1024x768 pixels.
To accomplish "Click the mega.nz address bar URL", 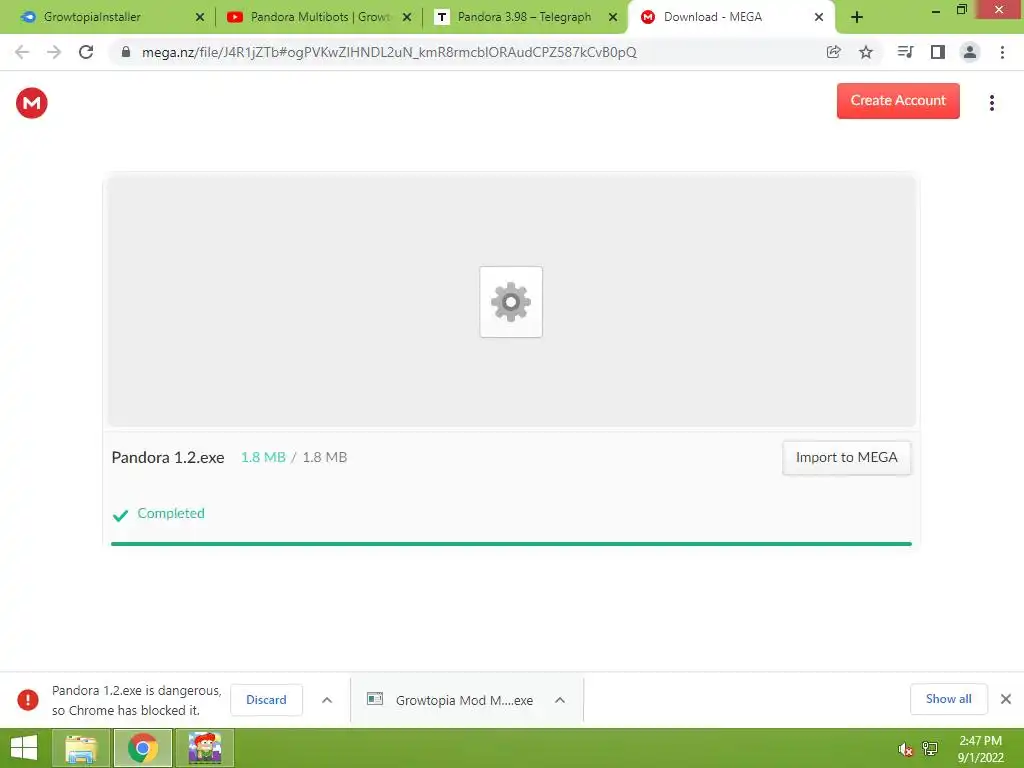I will [389, 52].
